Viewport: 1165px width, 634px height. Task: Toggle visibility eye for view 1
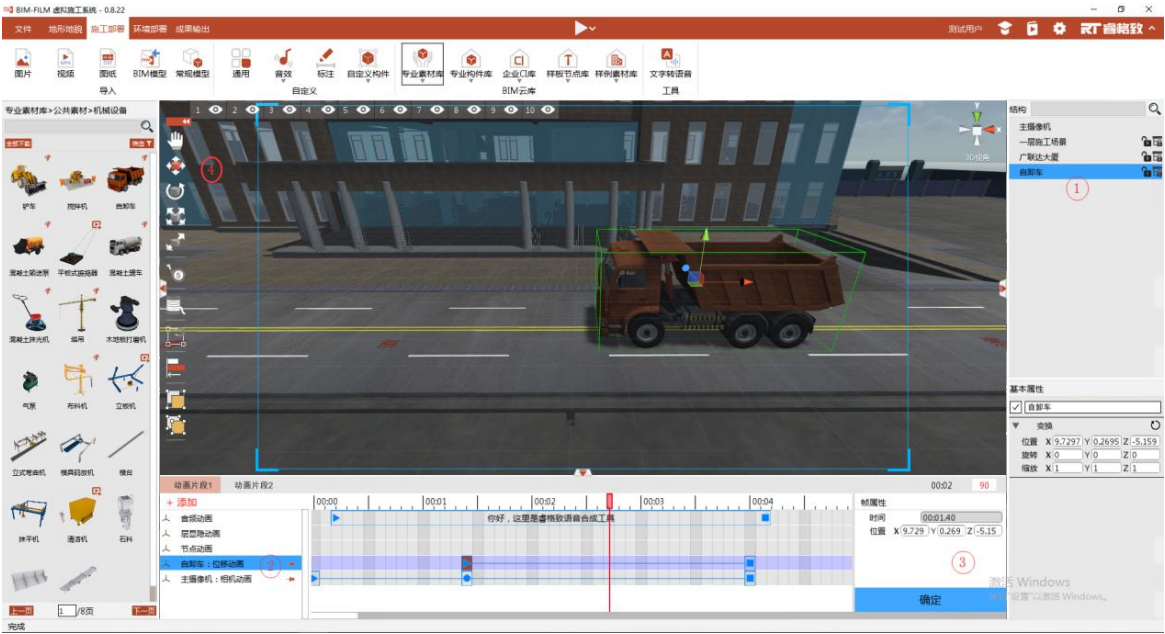(x=215, y=110)
